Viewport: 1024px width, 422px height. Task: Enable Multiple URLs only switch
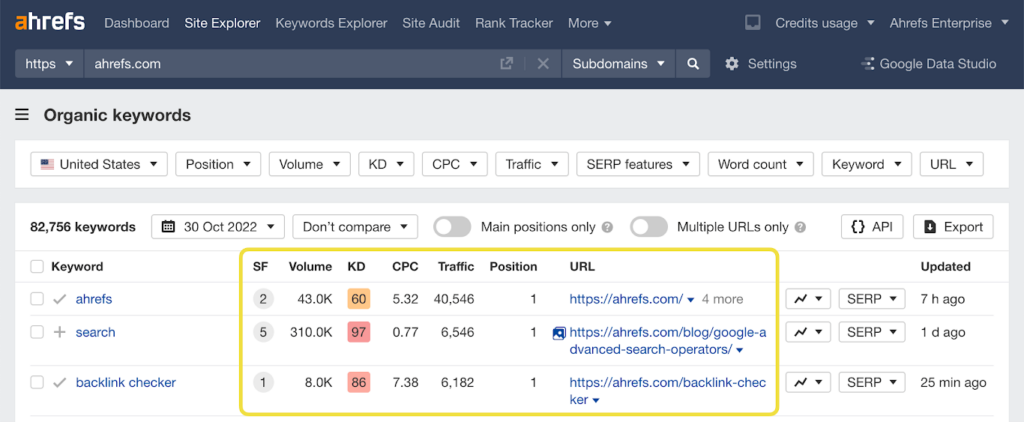tap(649, 227)
